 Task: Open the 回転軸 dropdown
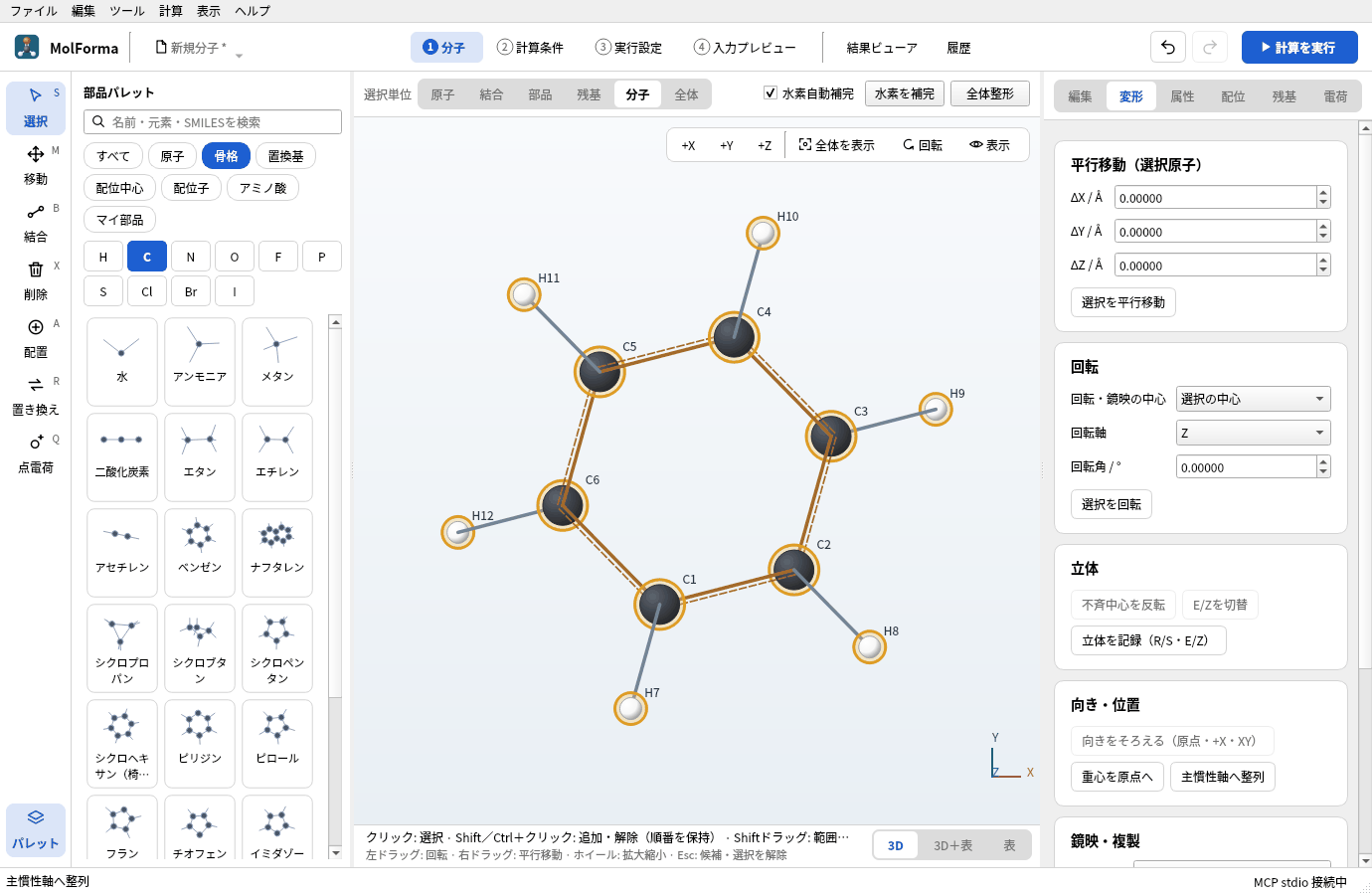1253,433
